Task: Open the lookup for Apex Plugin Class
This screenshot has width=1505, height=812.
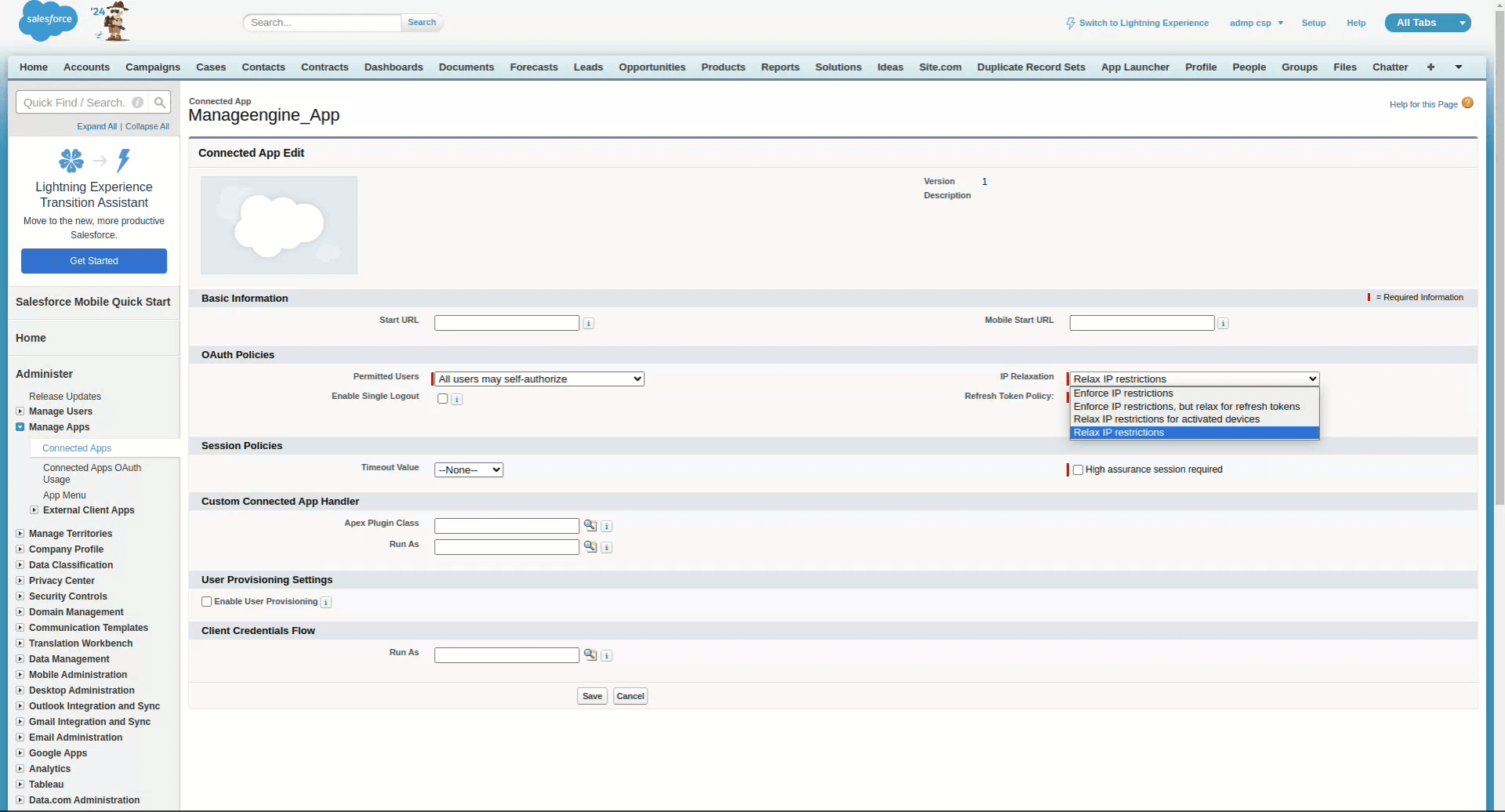Action: (589, 525)
